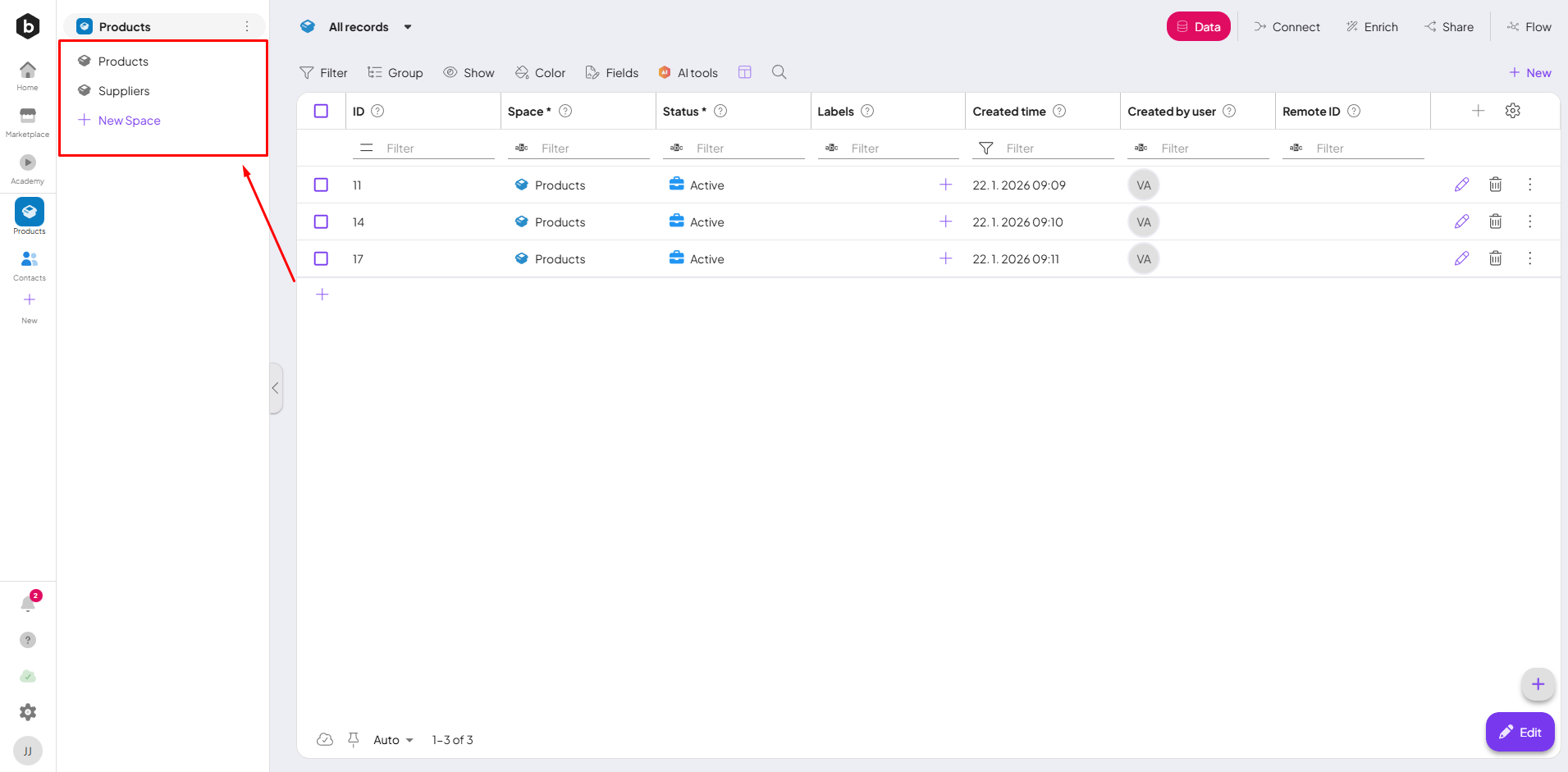The image size is (1568, 772).
Task: Click the search magnifier icon in toolbar
Action: pos(779,72)
